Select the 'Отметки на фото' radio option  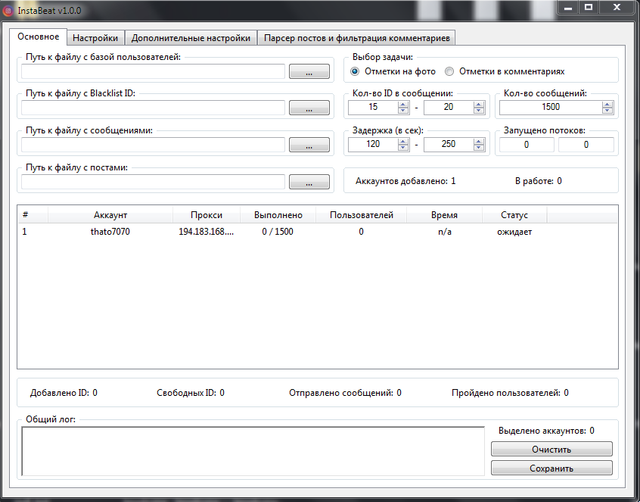(355, 72)
